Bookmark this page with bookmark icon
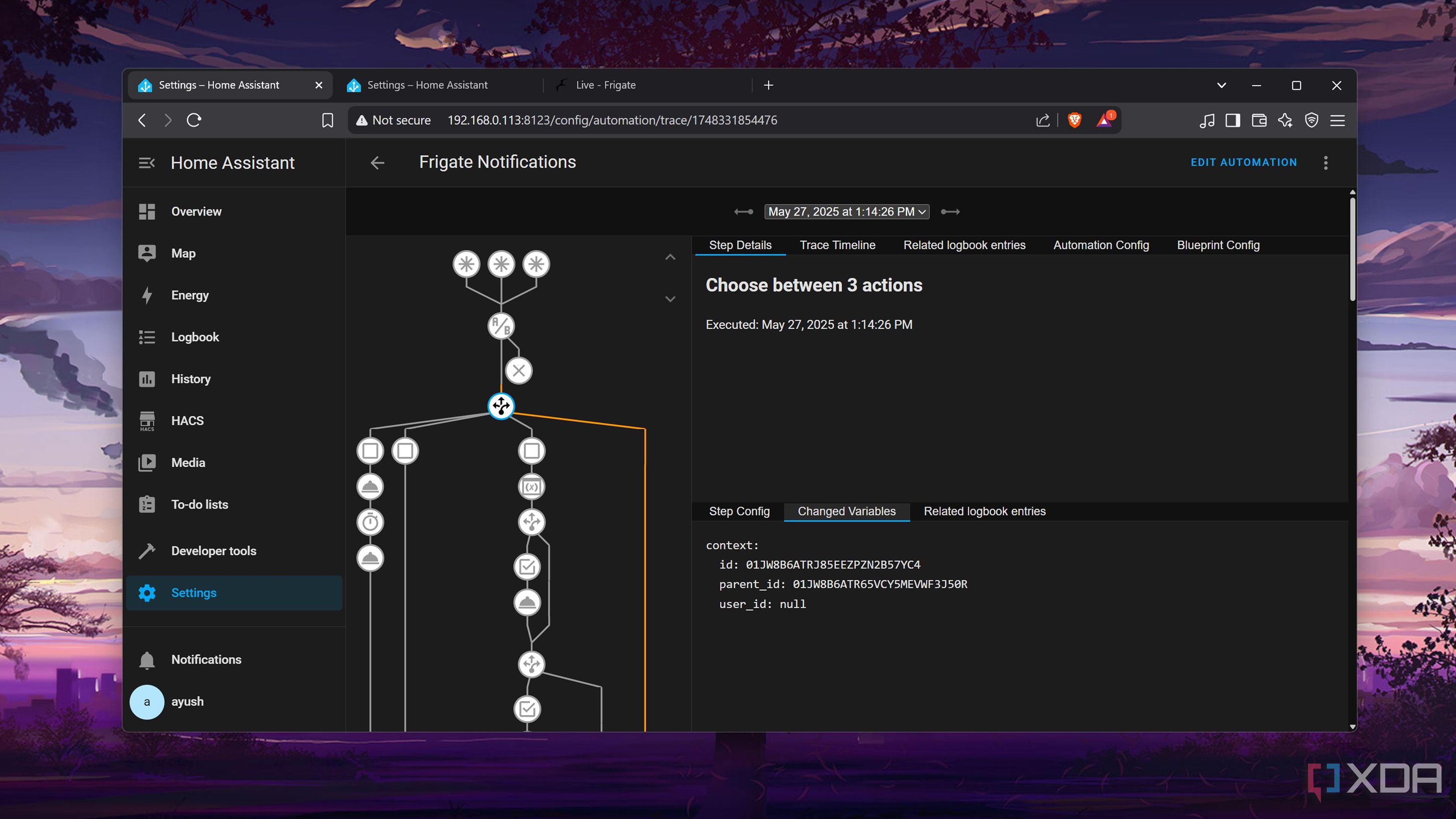Screen dimensions: 1456x819 (327, 120)
